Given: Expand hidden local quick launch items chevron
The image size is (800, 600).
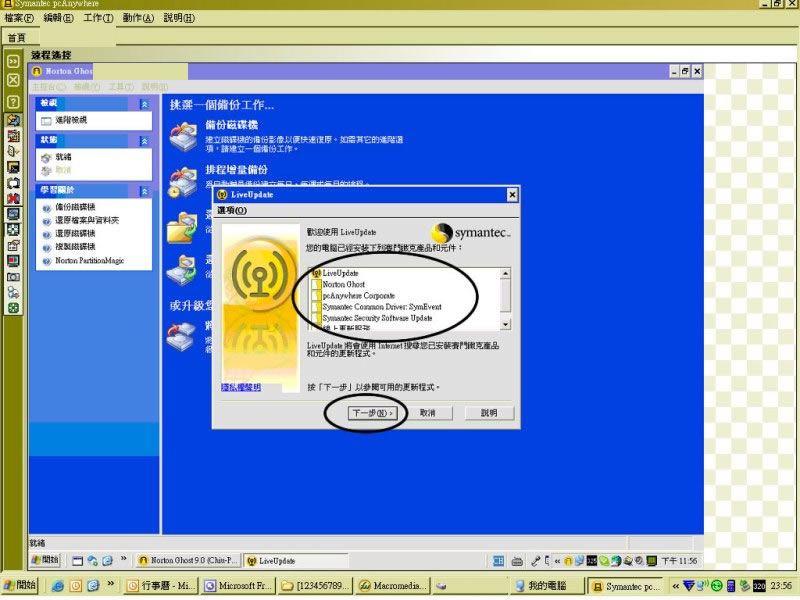Looking at the screenshot, I should (111, 584).
